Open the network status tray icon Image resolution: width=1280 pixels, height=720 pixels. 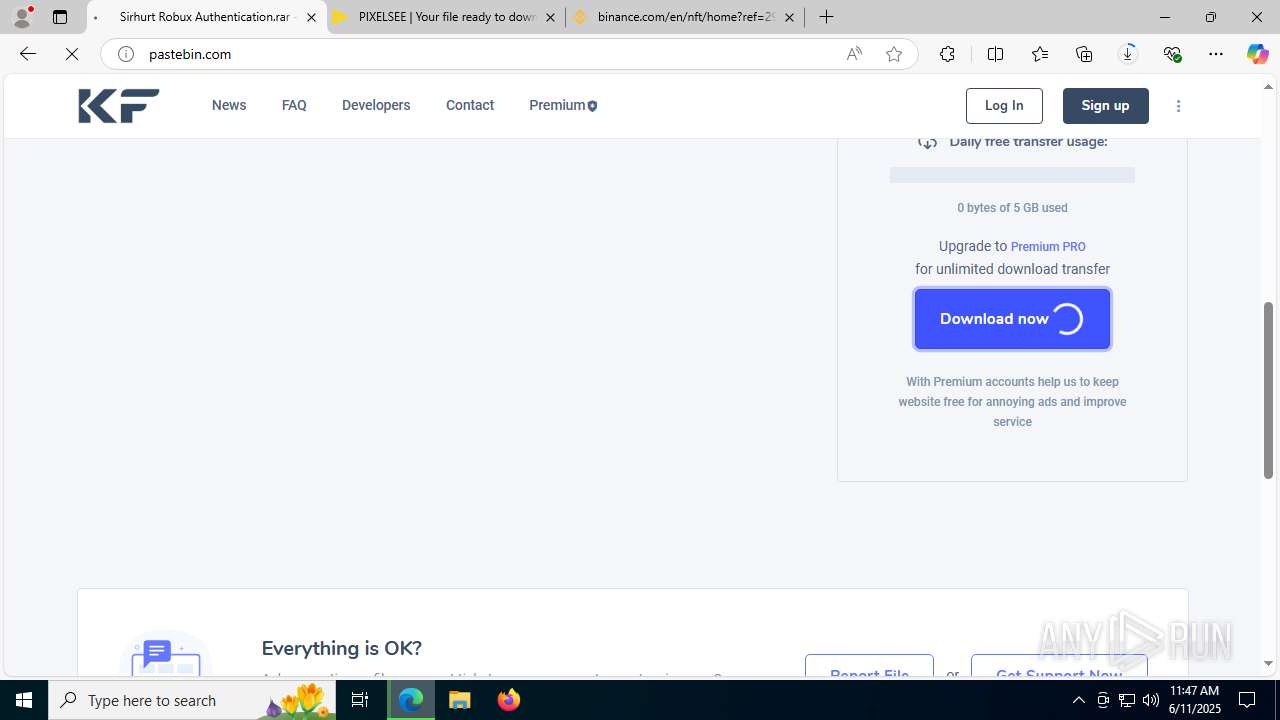point(1127,700)
